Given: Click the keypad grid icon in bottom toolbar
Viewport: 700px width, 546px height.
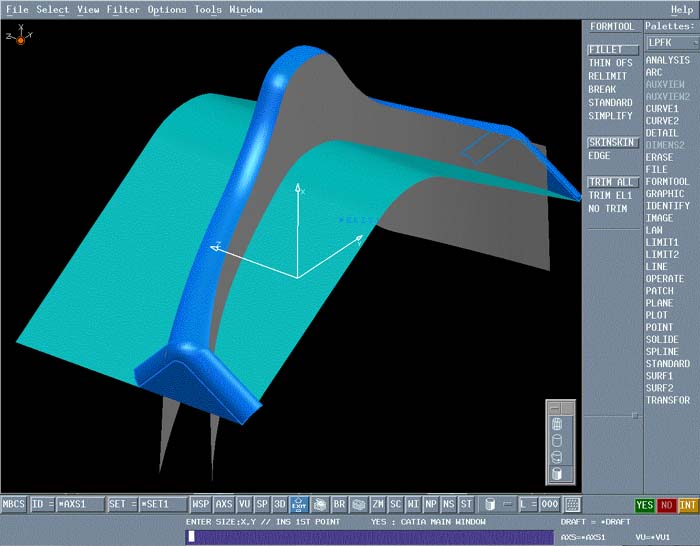Looking at the screenshot, I should [573, 504].
